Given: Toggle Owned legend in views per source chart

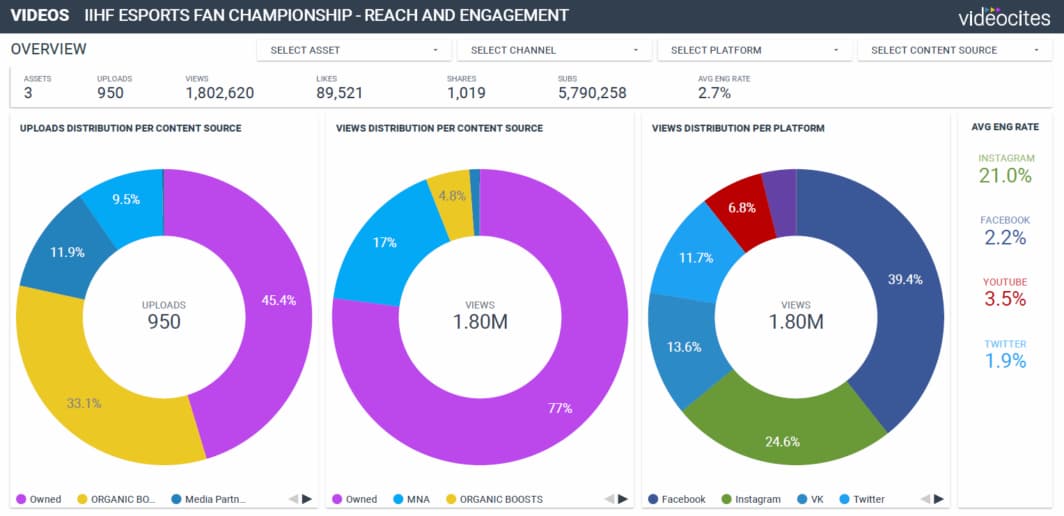Looking at the screenshot, I should [x=354, y=499].
